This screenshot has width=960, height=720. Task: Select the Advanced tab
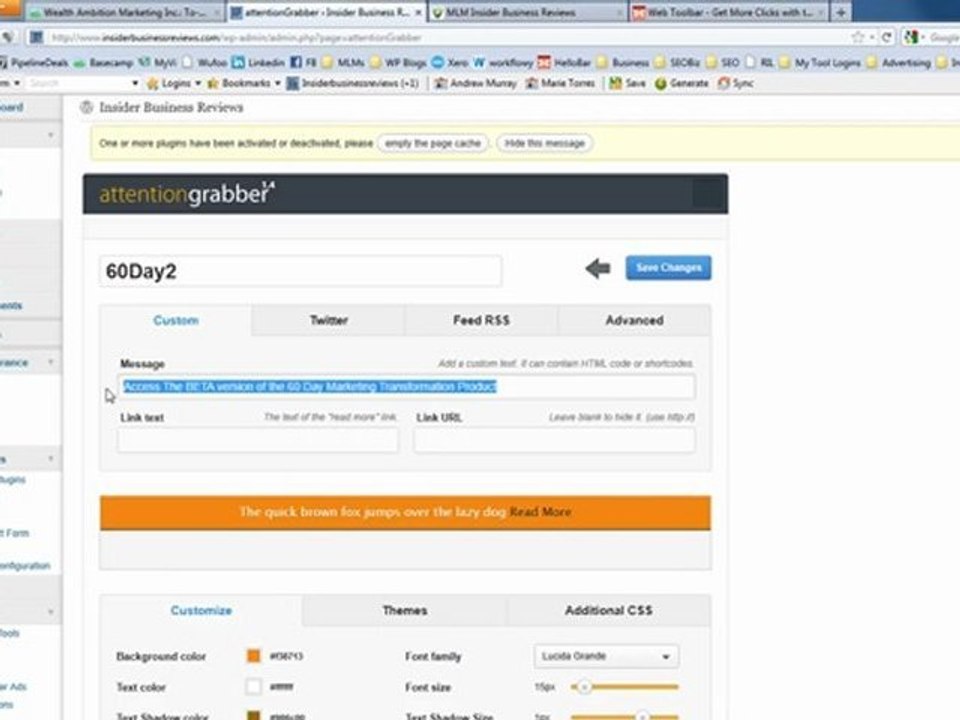(x=634, y=320)
